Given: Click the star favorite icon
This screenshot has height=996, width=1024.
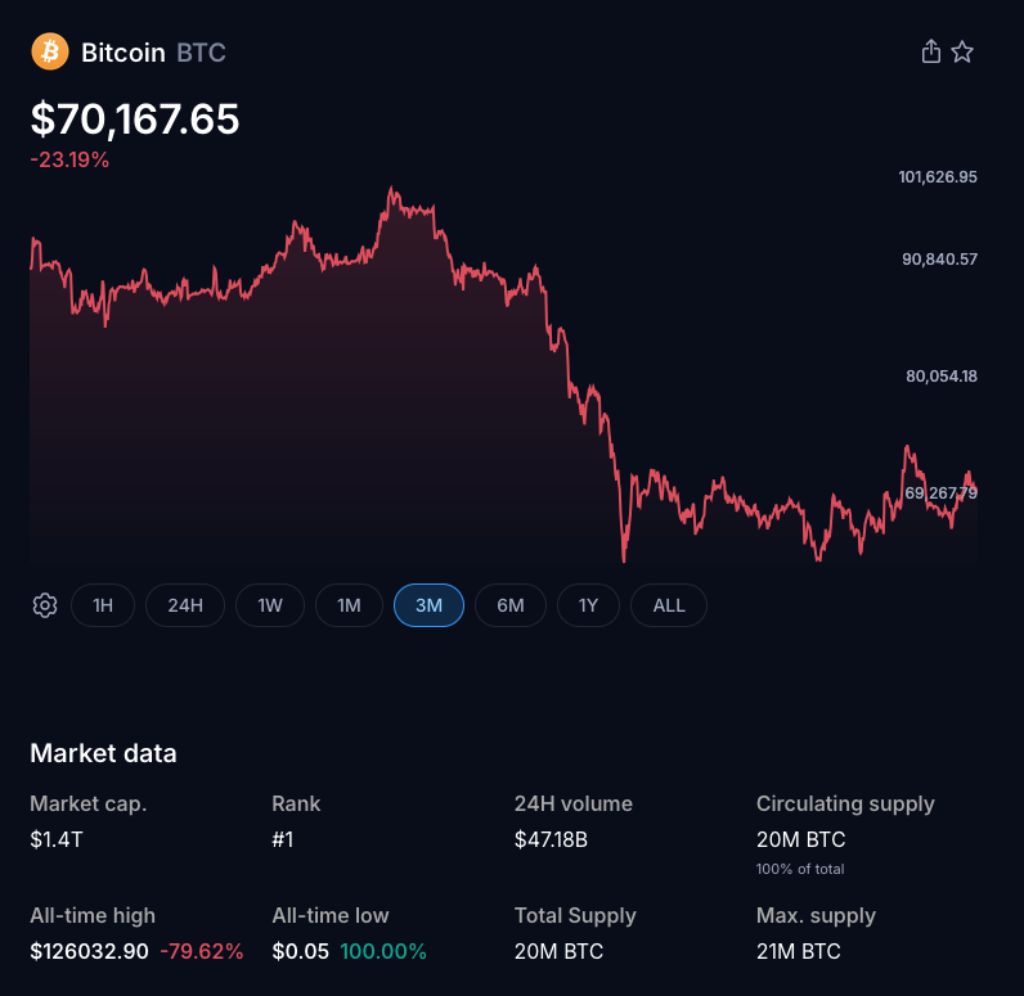Looking at the screenshot, I should pyautogui.click(x=963, y=51).
